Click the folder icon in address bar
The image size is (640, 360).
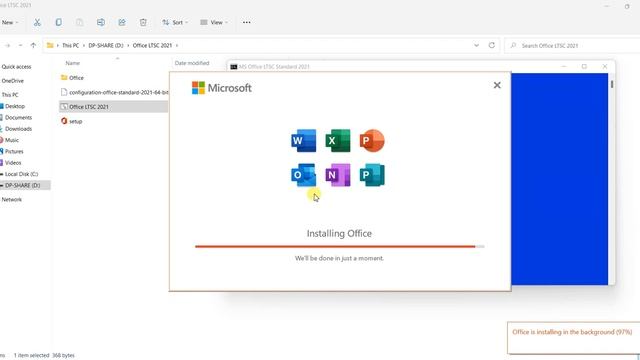coord(50,45)
